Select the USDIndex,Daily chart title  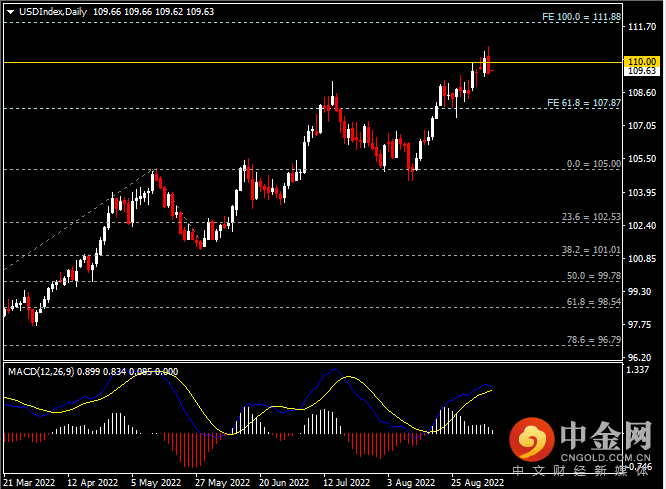53,12
